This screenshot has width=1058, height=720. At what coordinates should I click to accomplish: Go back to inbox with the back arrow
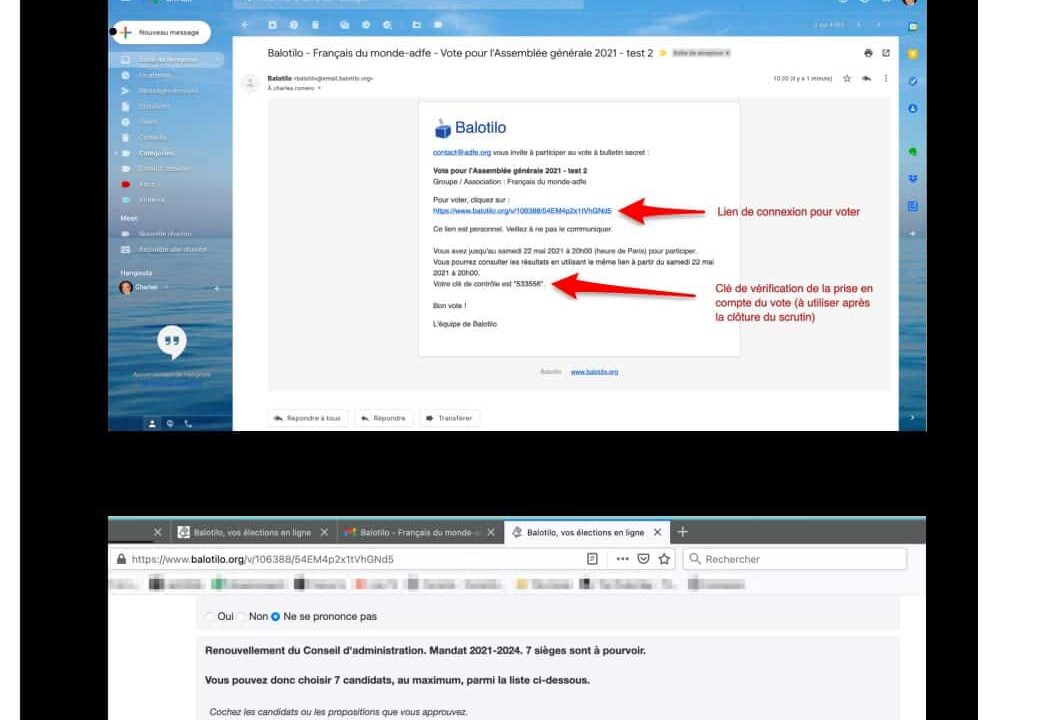(x=246, y=24)
